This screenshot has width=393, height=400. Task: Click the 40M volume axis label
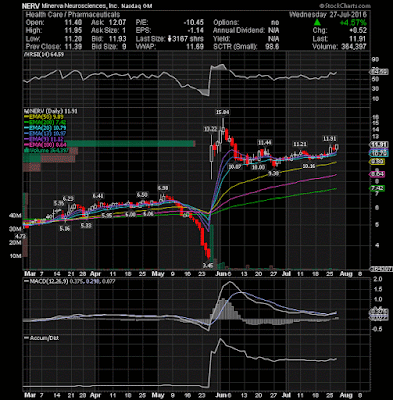click(15, 216)
